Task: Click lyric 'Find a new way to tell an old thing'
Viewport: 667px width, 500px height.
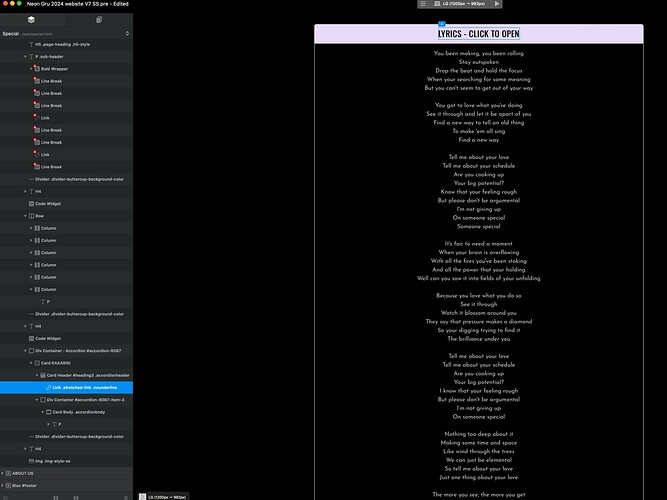Action: 479,123
